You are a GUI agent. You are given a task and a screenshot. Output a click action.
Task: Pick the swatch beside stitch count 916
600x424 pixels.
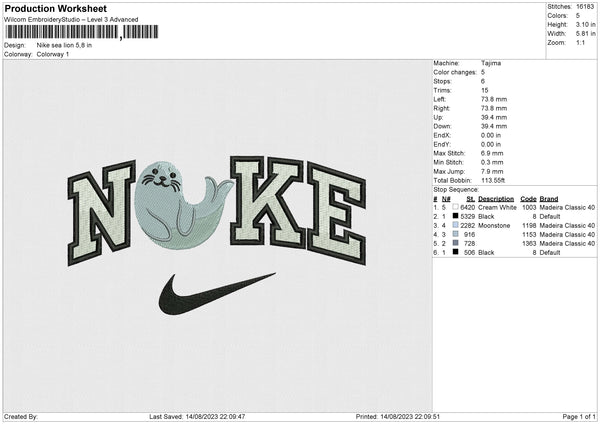(455, 234)
